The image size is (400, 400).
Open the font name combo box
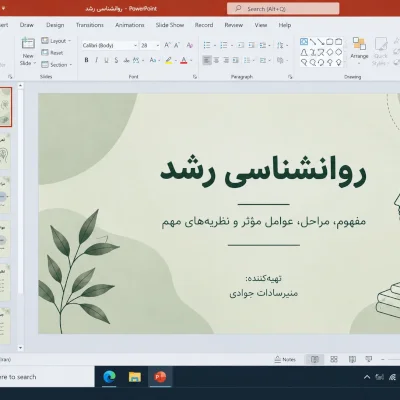pos(110,45)
